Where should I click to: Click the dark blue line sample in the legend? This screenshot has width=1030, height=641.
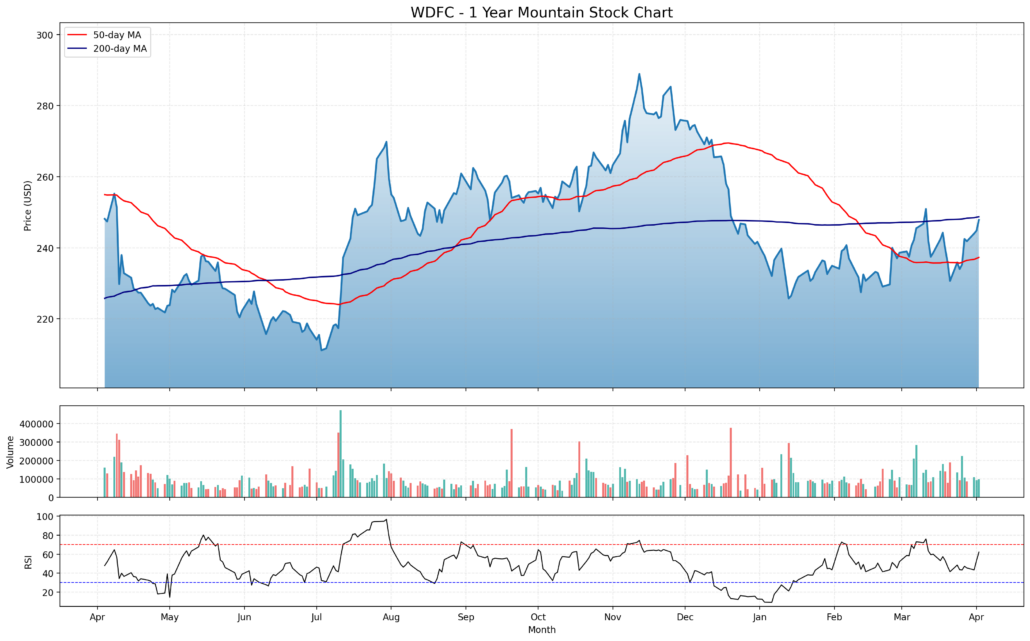pyautogui.click(x=78, y=49)
